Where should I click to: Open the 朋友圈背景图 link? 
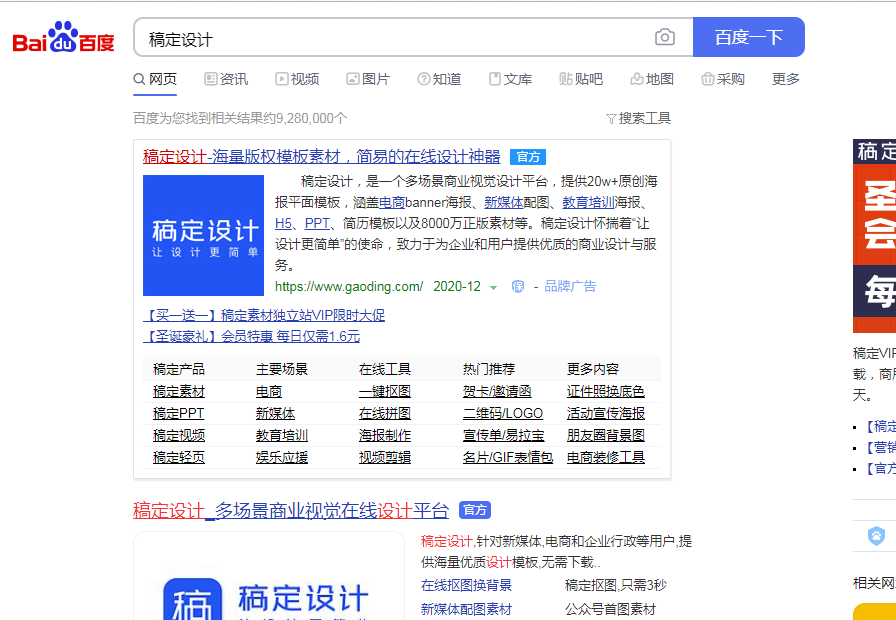pos(606,435)
